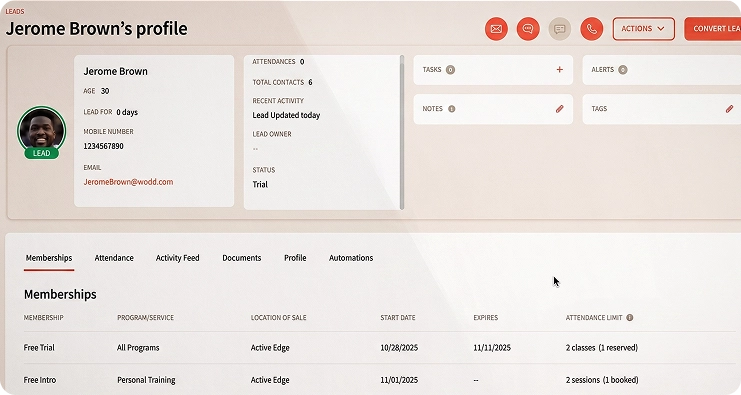
Task: Click the Convert Lead button
Action: pyautogui.click(x=713, y=29)
